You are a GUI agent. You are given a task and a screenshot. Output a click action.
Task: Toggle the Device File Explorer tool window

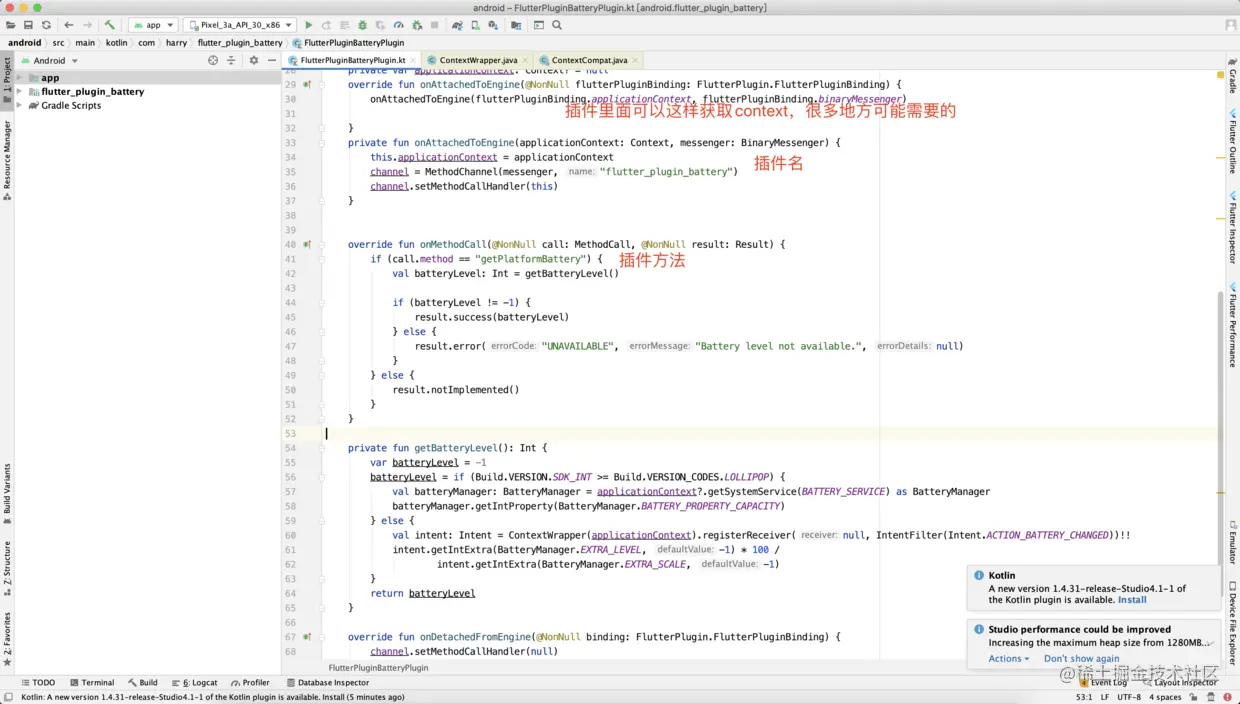[x=1232, y=623]
